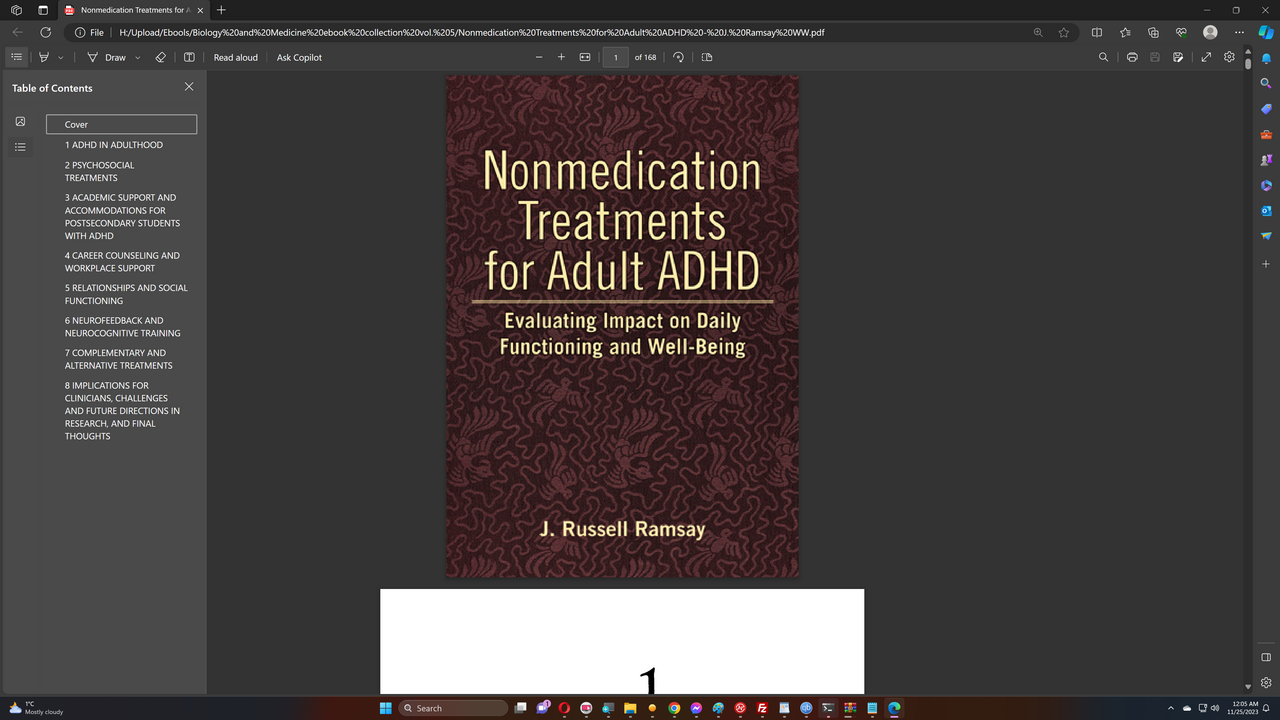Show hidden system tray icons chevron
The width and height of the screenshot is (1280, 720).
pos(1170,708)
